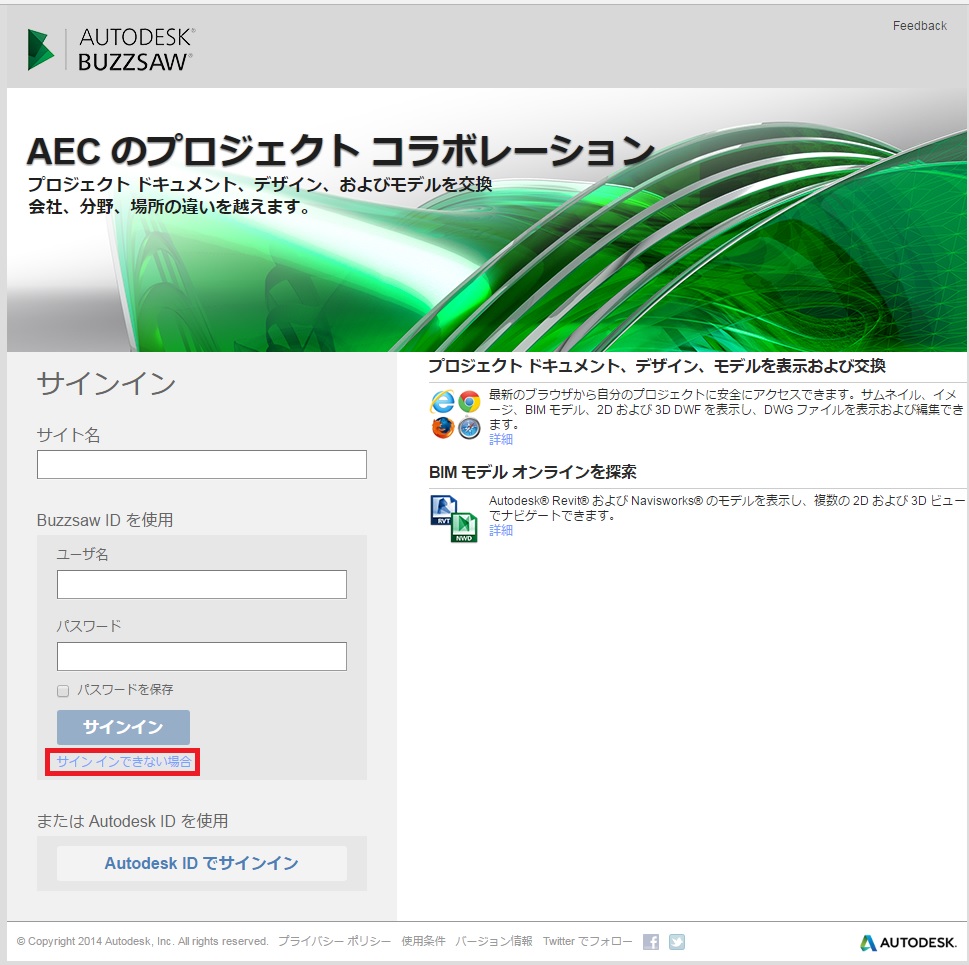Viewport: 969px width, 965px height.
Task: Click the copyright 2014 Autodesk text
Action: (142, 942)
